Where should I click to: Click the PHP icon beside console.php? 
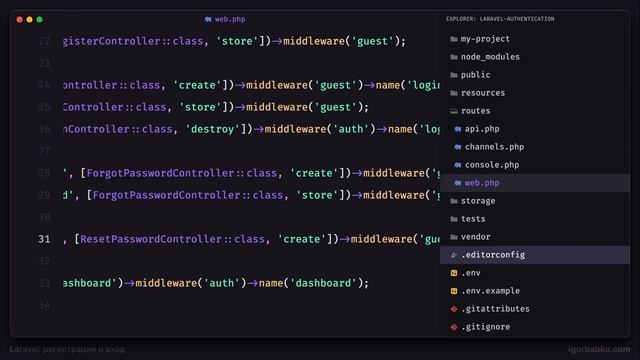[458, 165]
